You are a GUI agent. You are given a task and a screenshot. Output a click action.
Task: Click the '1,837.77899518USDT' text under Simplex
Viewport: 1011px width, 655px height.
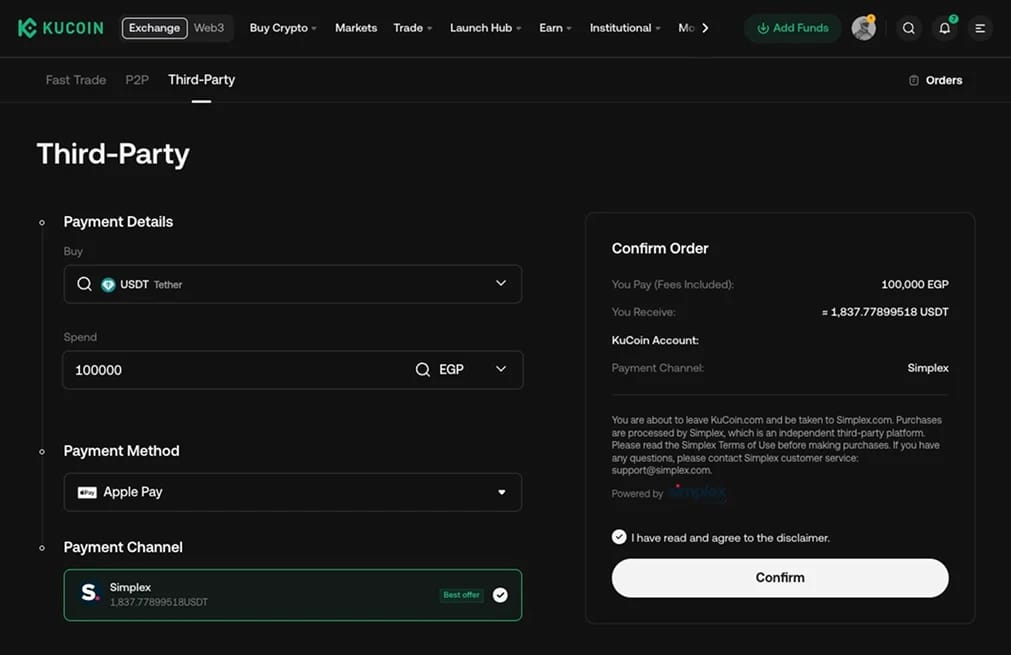(x=159, y=602)
